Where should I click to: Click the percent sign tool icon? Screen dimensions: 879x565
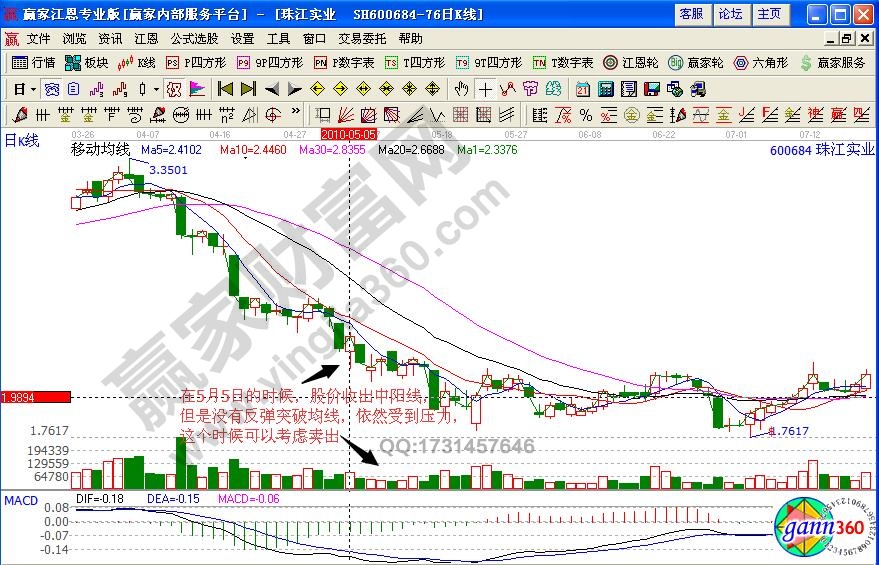click(585, 114)
